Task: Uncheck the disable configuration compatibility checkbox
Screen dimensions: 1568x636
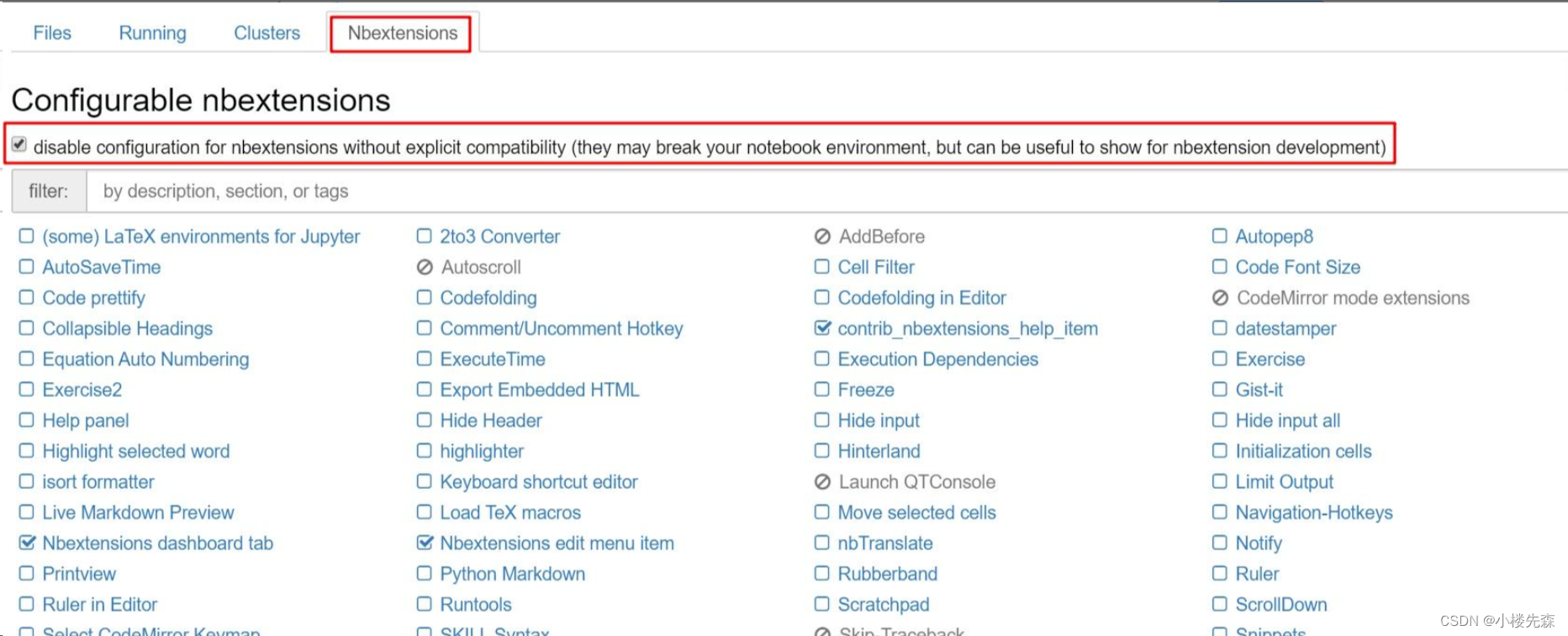Action: [x=19, y=145]
